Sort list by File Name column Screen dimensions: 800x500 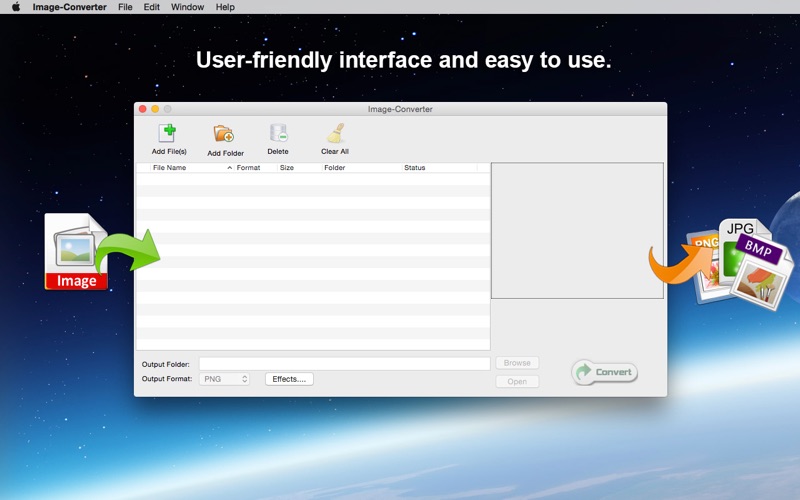pyautogui.click(x=191, y=167)
